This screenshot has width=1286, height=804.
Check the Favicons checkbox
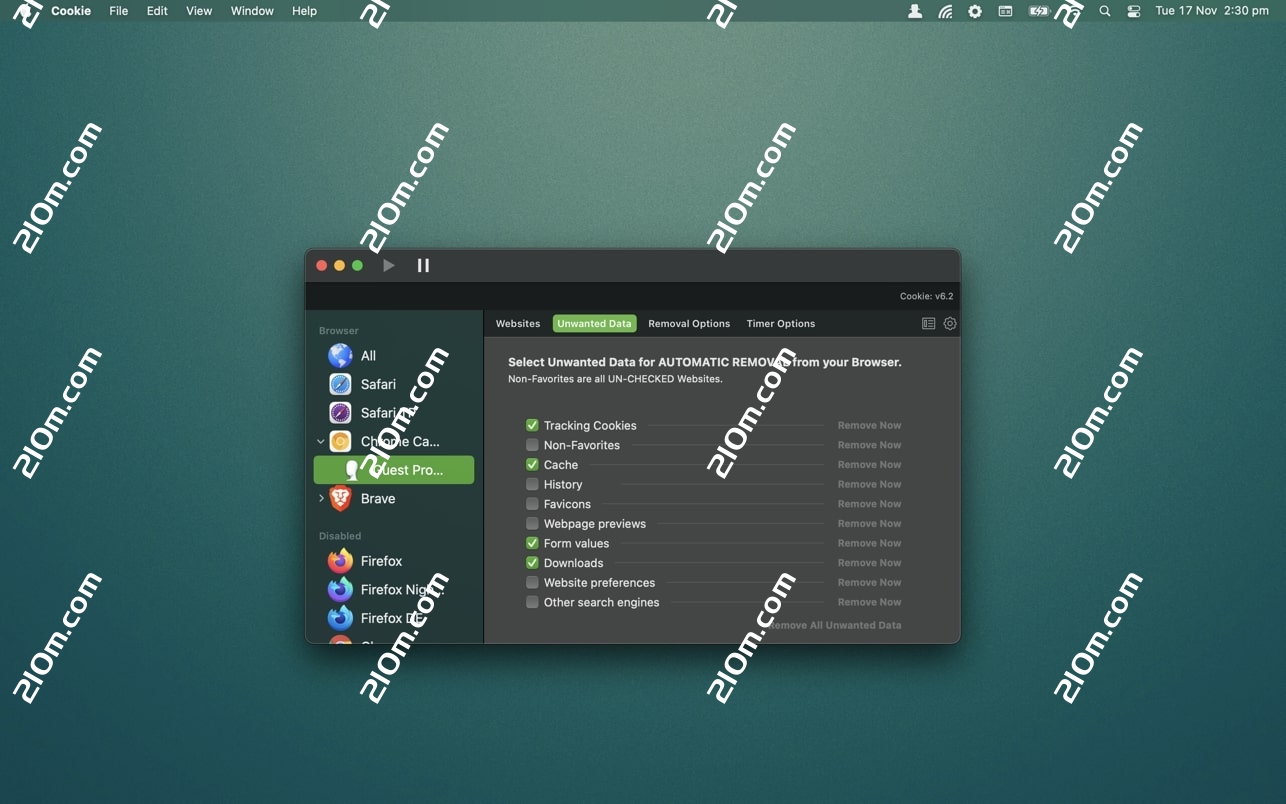(532, 504)
